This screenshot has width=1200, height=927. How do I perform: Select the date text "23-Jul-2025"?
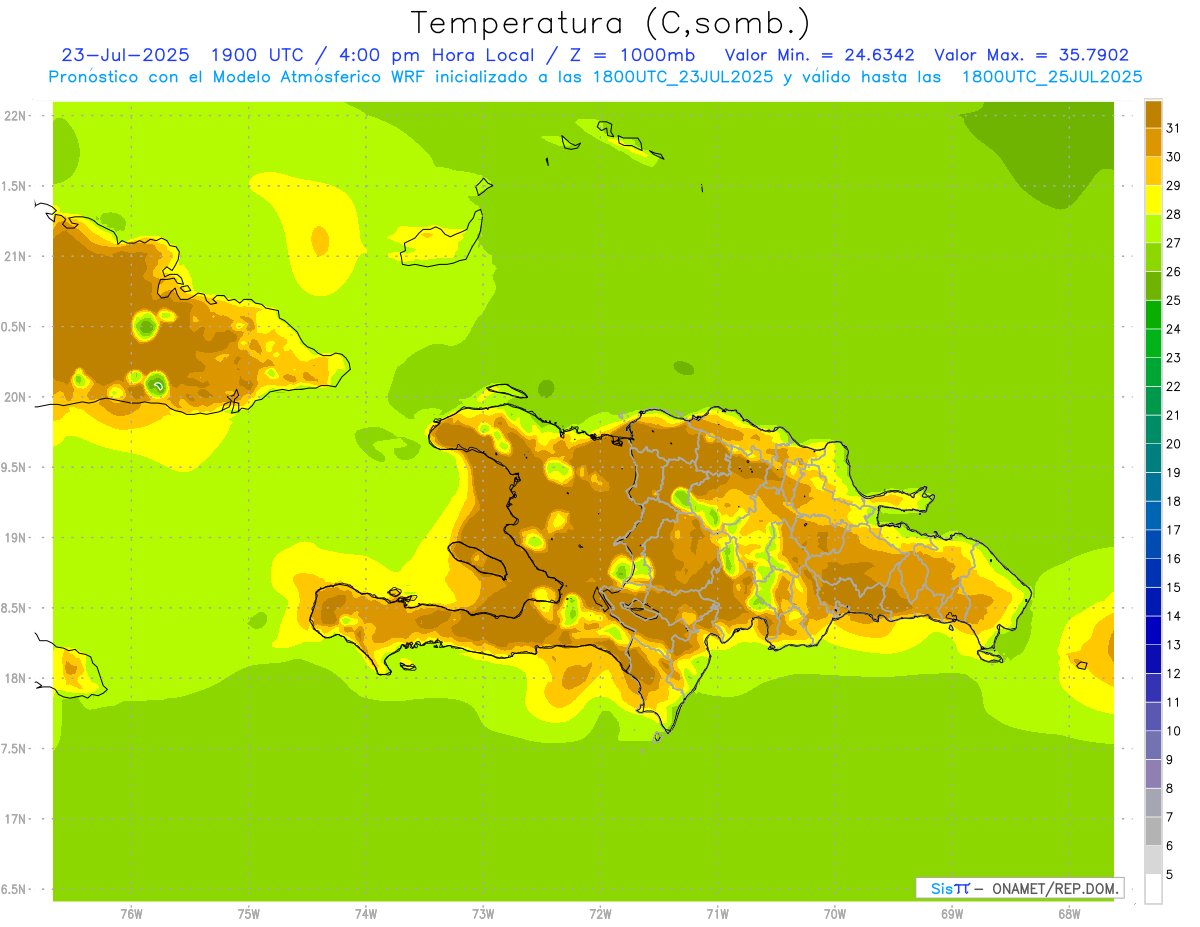point(125,55)
